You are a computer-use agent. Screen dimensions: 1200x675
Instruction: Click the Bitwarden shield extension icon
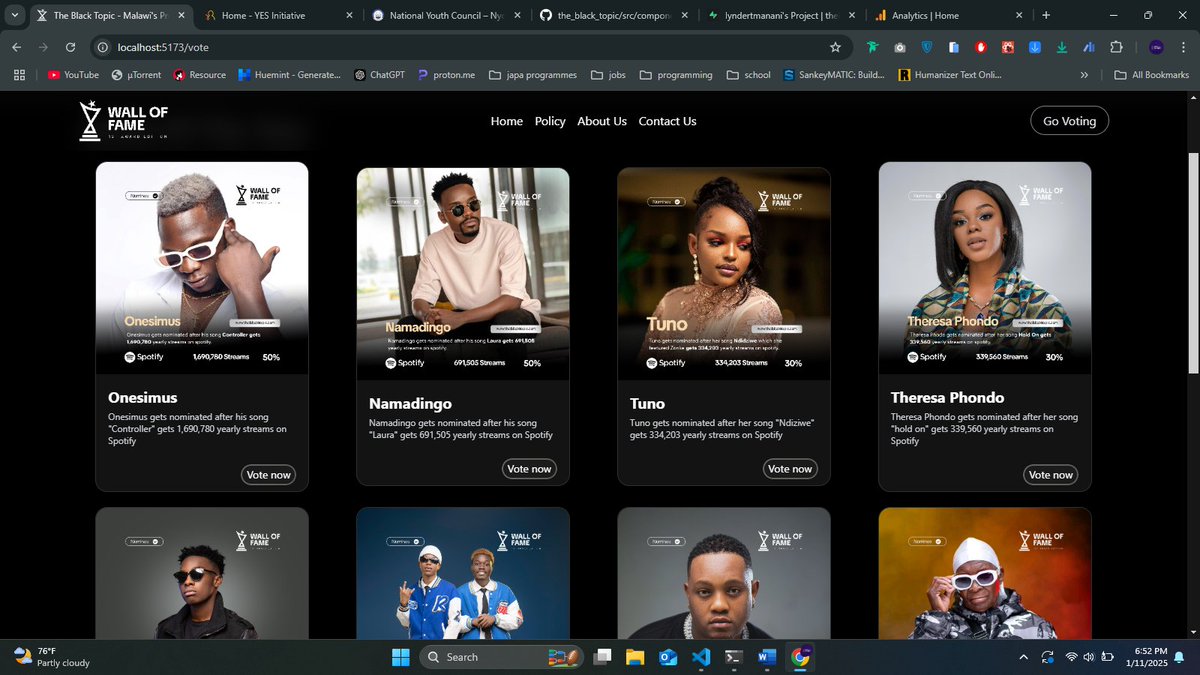[927, 47]
